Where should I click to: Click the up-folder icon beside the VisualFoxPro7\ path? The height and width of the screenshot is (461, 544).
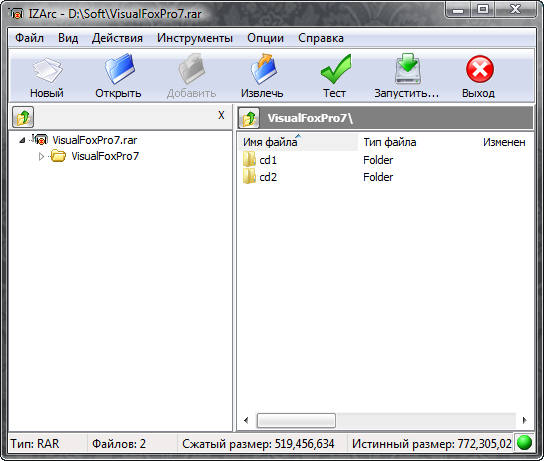pos(249,118)
